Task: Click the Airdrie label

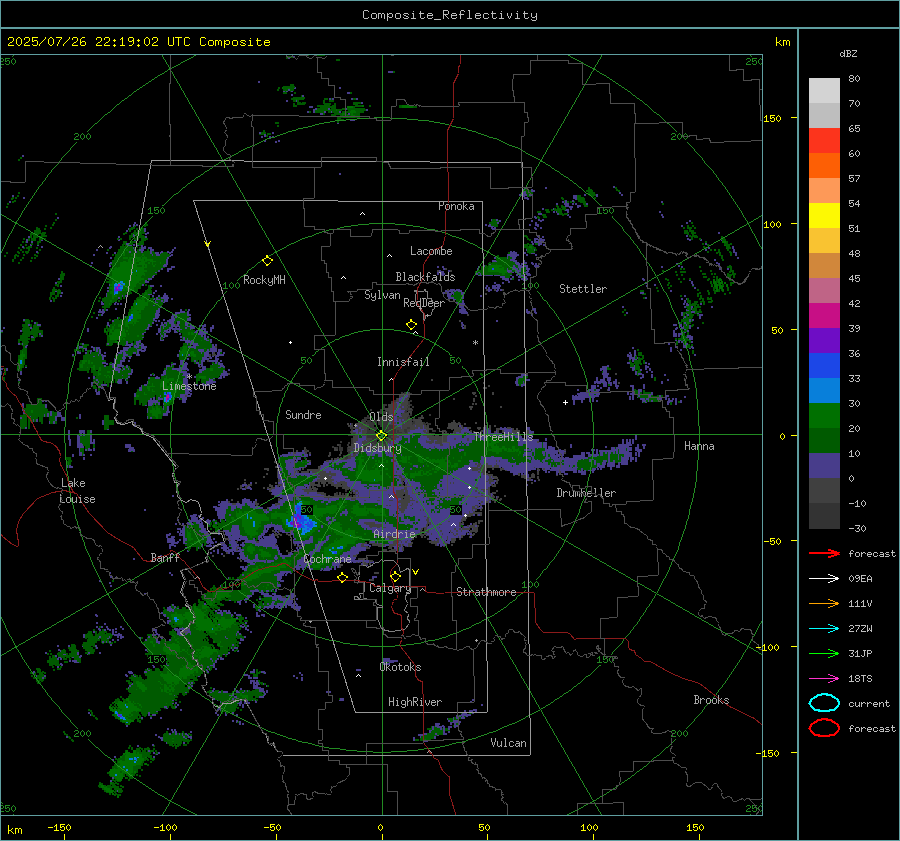Action: click(x=394, y=534)
